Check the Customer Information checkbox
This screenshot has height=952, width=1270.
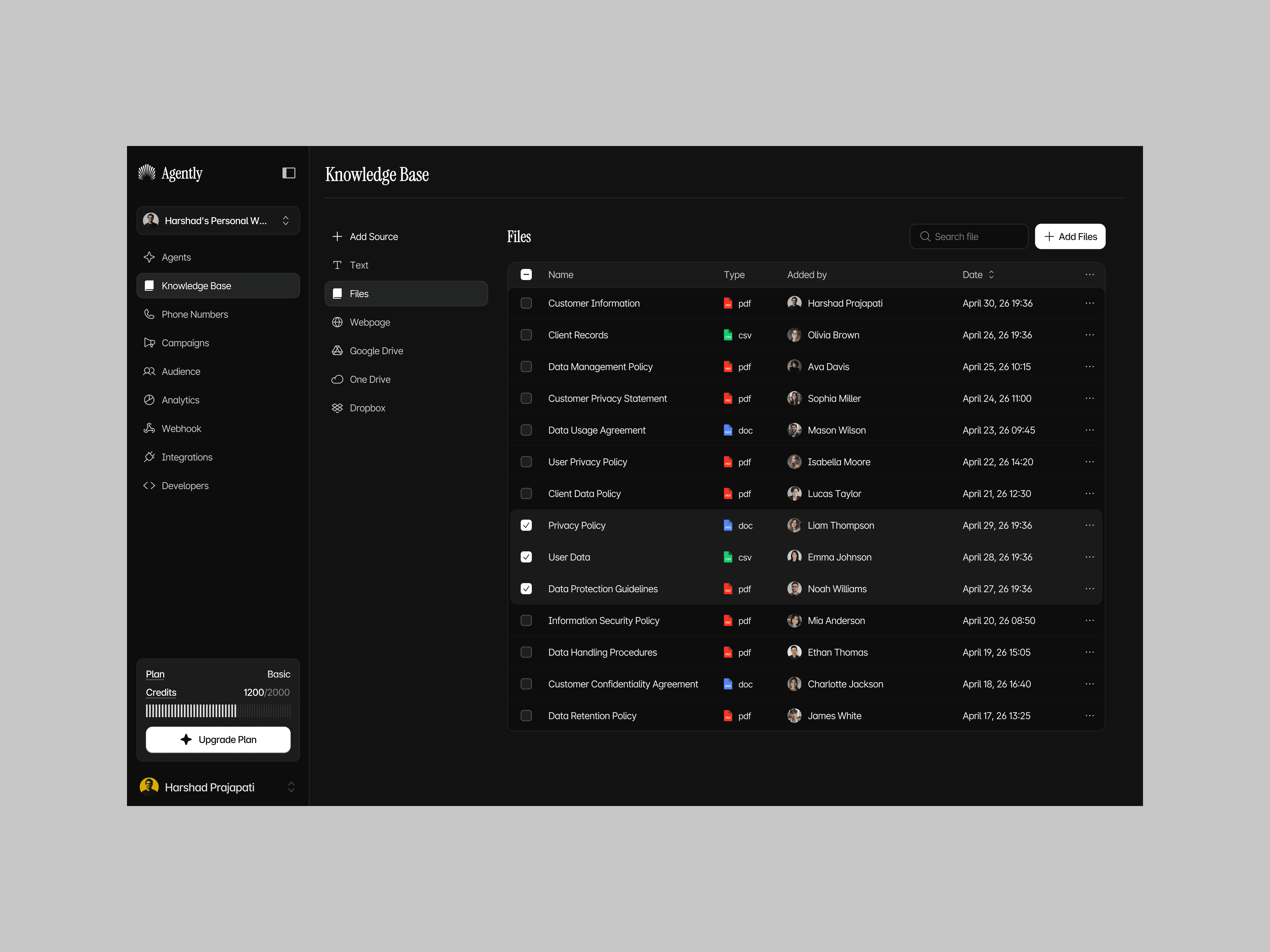(526, 303)
